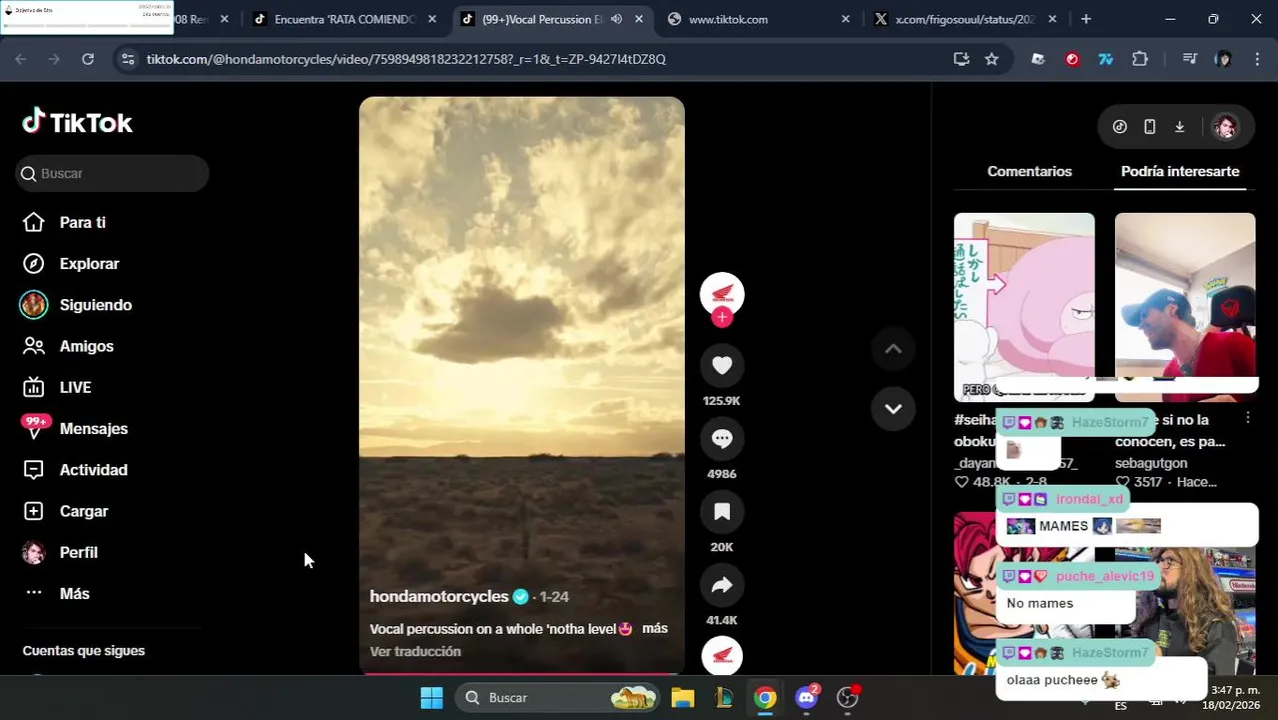
Task: Reload the page in Chrome
Action: [x=88, y=59]
